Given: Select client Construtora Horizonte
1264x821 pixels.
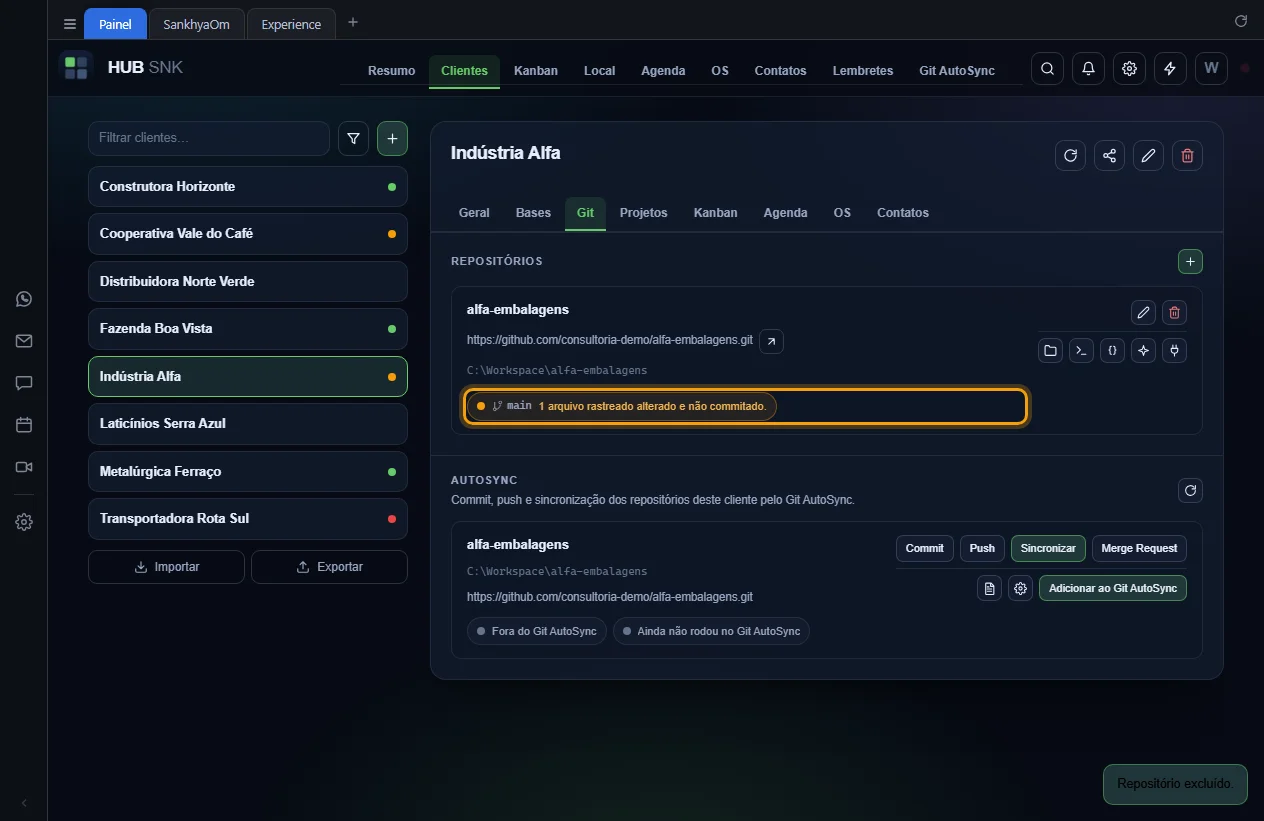Looking at the screenshot, I should pyautogui.click(x=248, y=187).
